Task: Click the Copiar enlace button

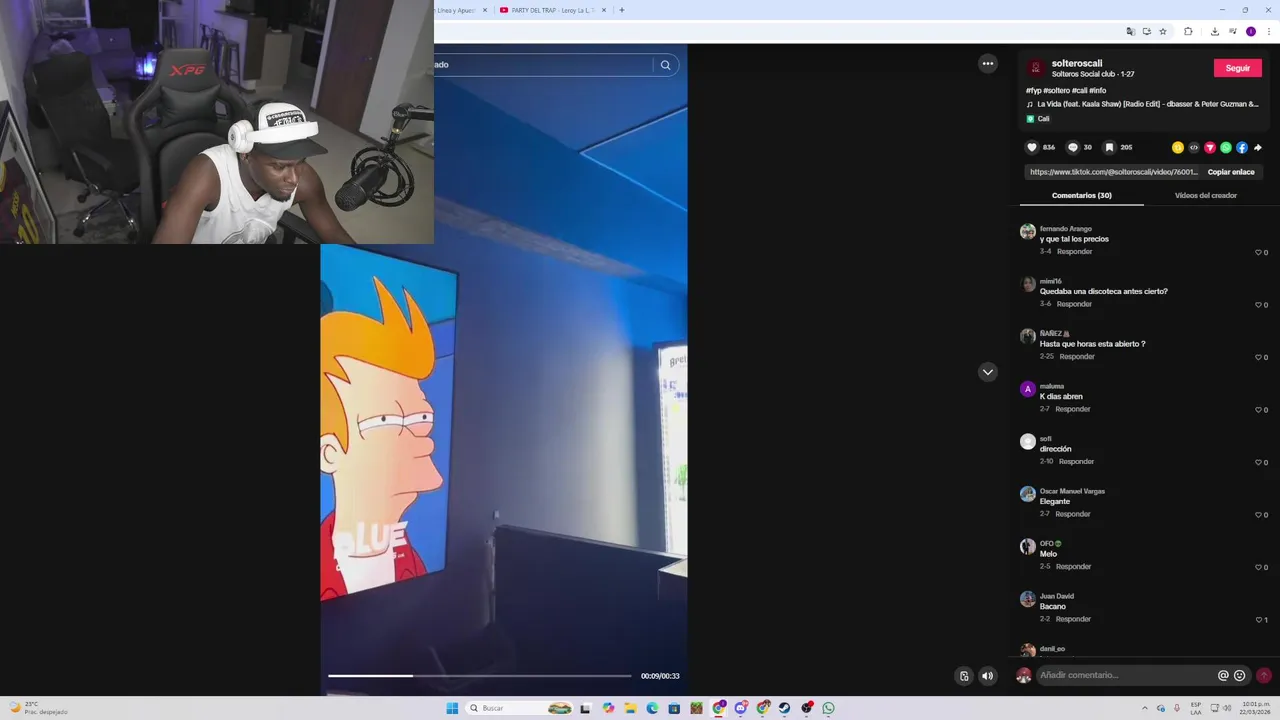Action: coord(1230,172)
